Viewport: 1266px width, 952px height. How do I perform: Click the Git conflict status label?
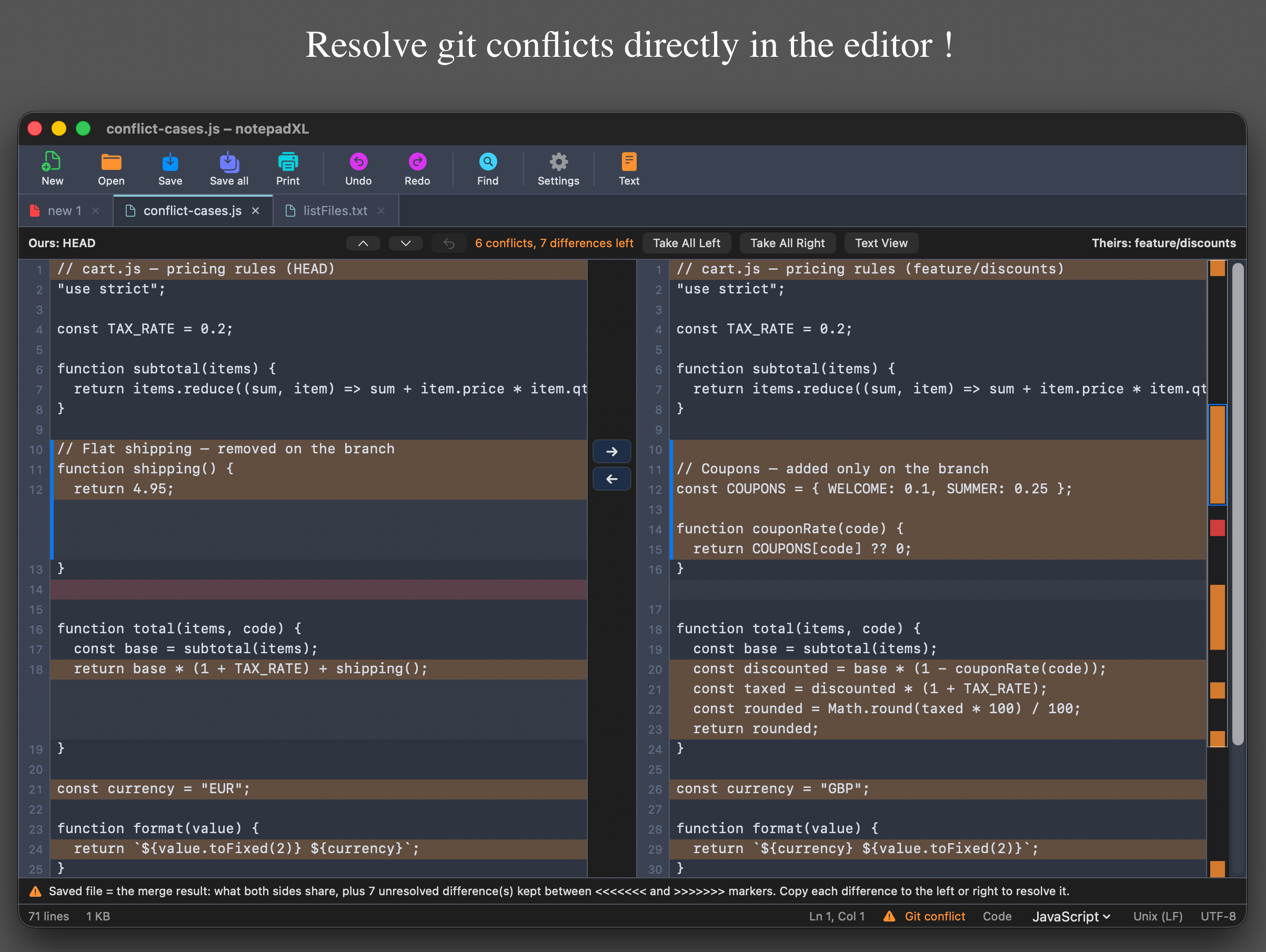pos(935,917)
